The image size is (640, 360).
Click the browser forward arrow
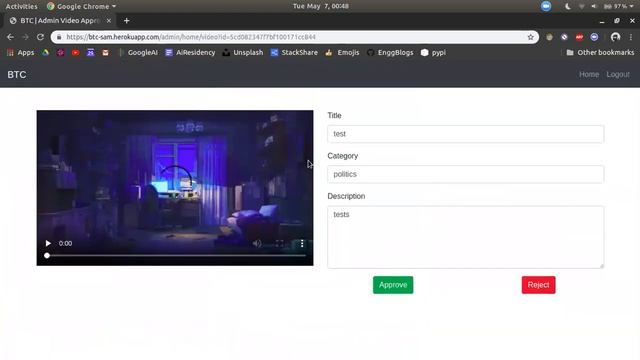[x=25, y=37]
